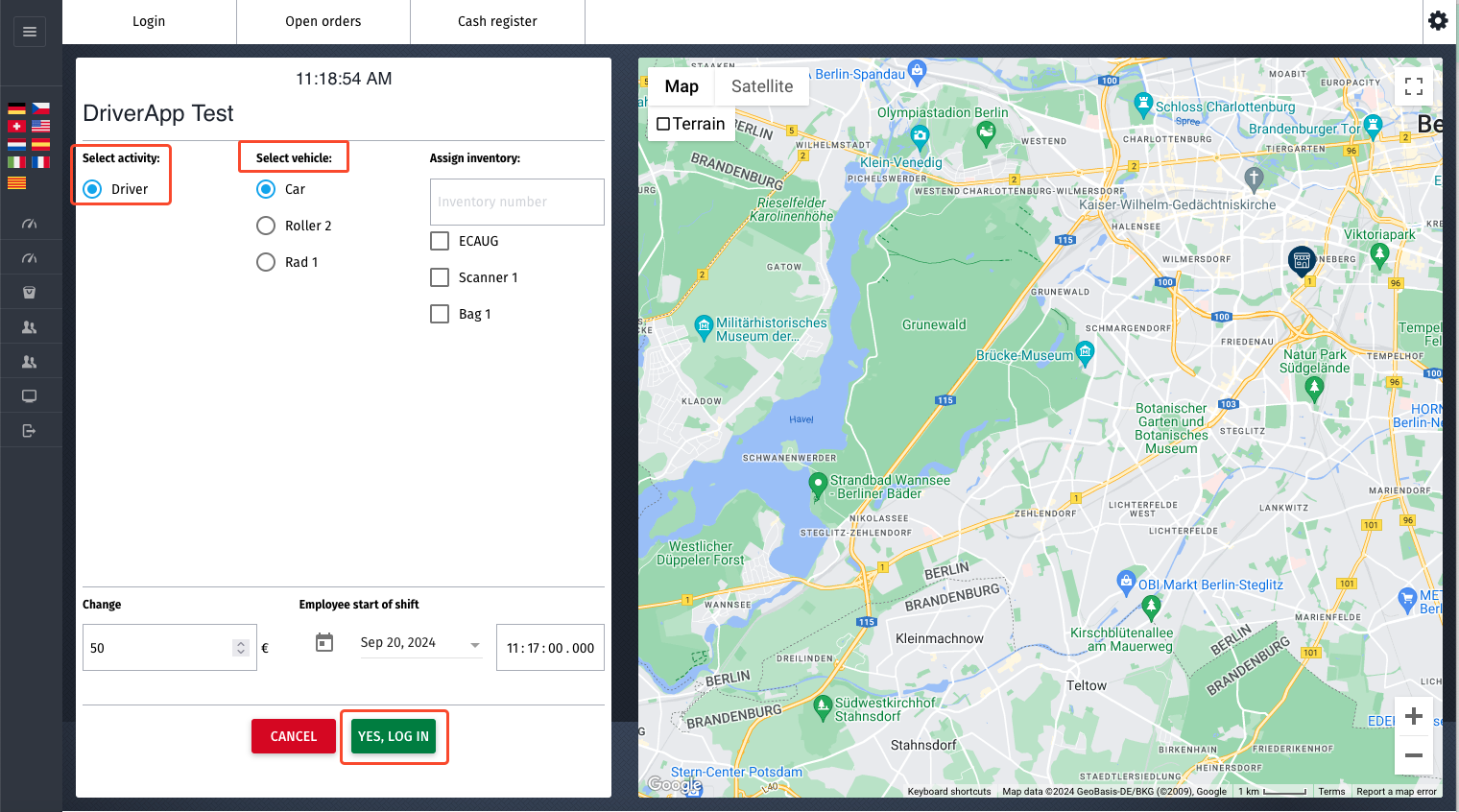Click the Viktoriapark map pin
This screenshot has height=812, width=1459.
[x=1380, y=254]
